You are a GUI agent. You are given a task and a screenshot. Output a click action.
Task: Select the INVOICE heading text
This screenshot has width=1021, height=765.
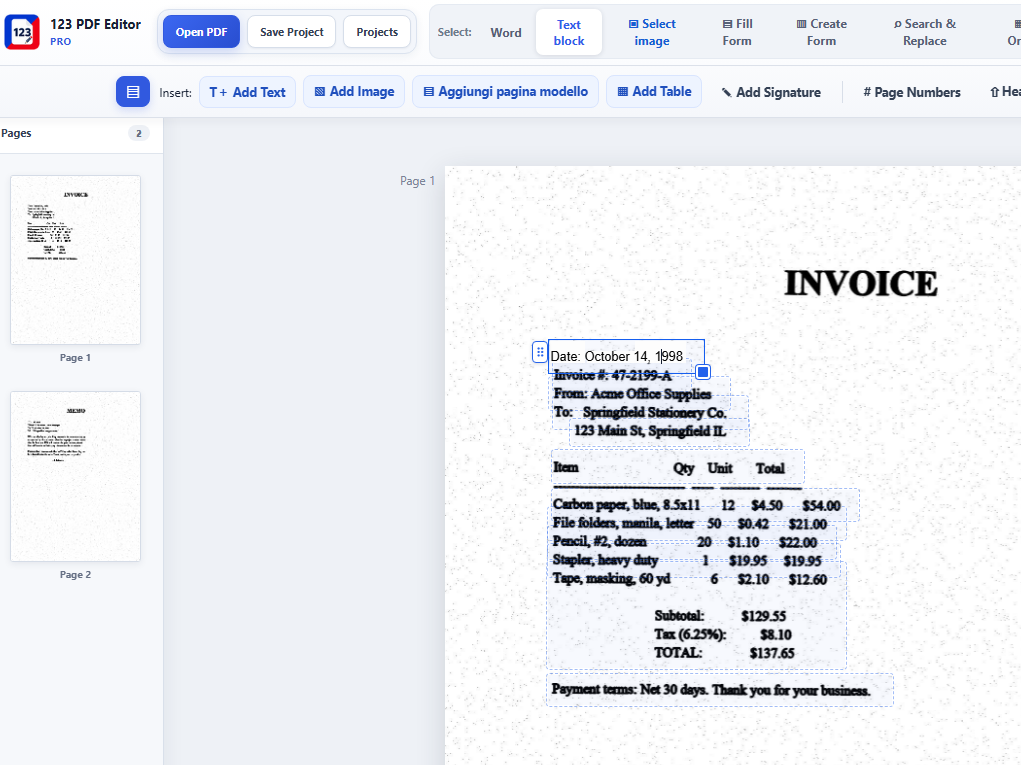pos(860,284)
